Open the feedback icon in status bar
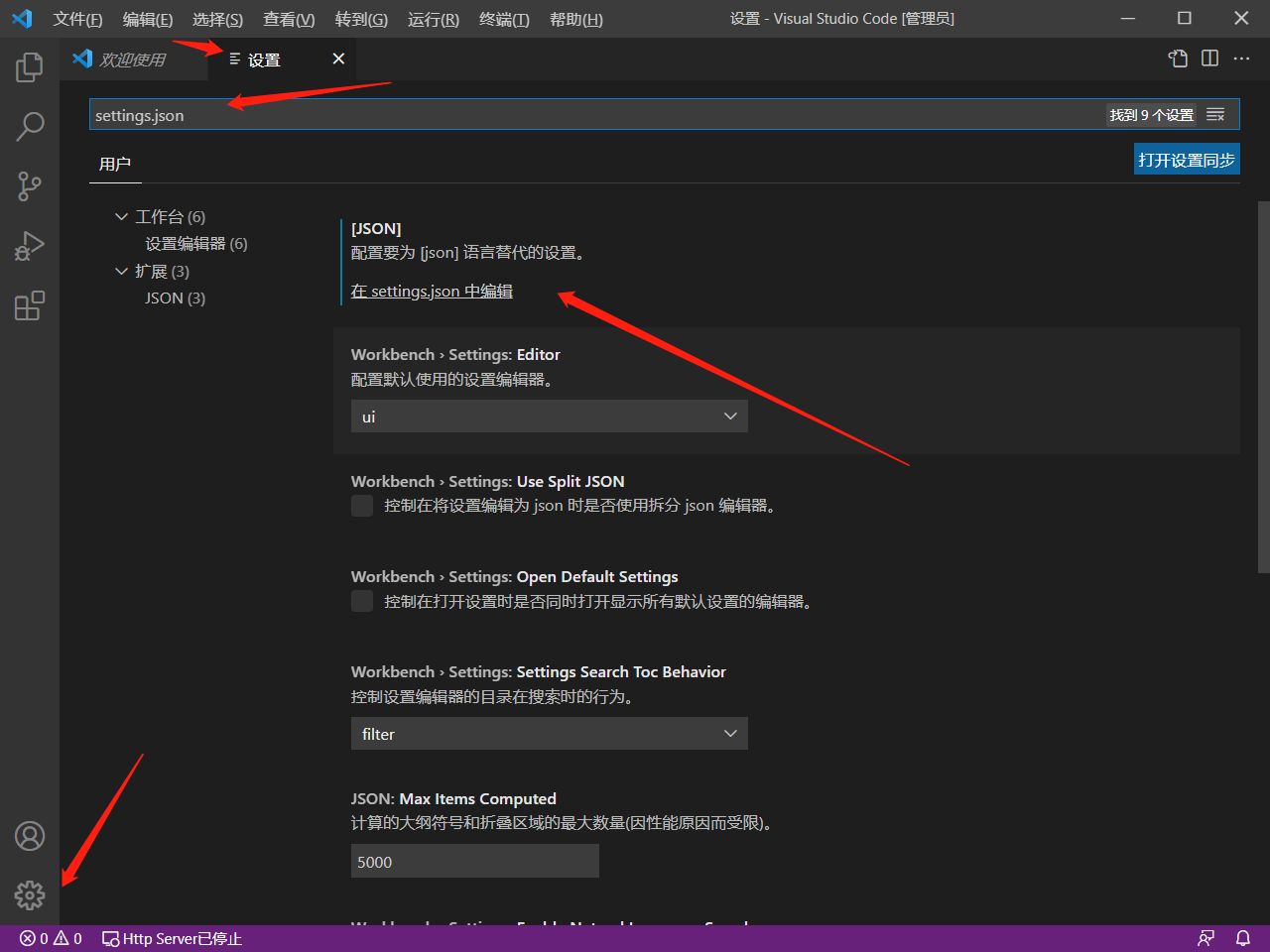Screen dimensions: 1270x952 [1206, 938]
